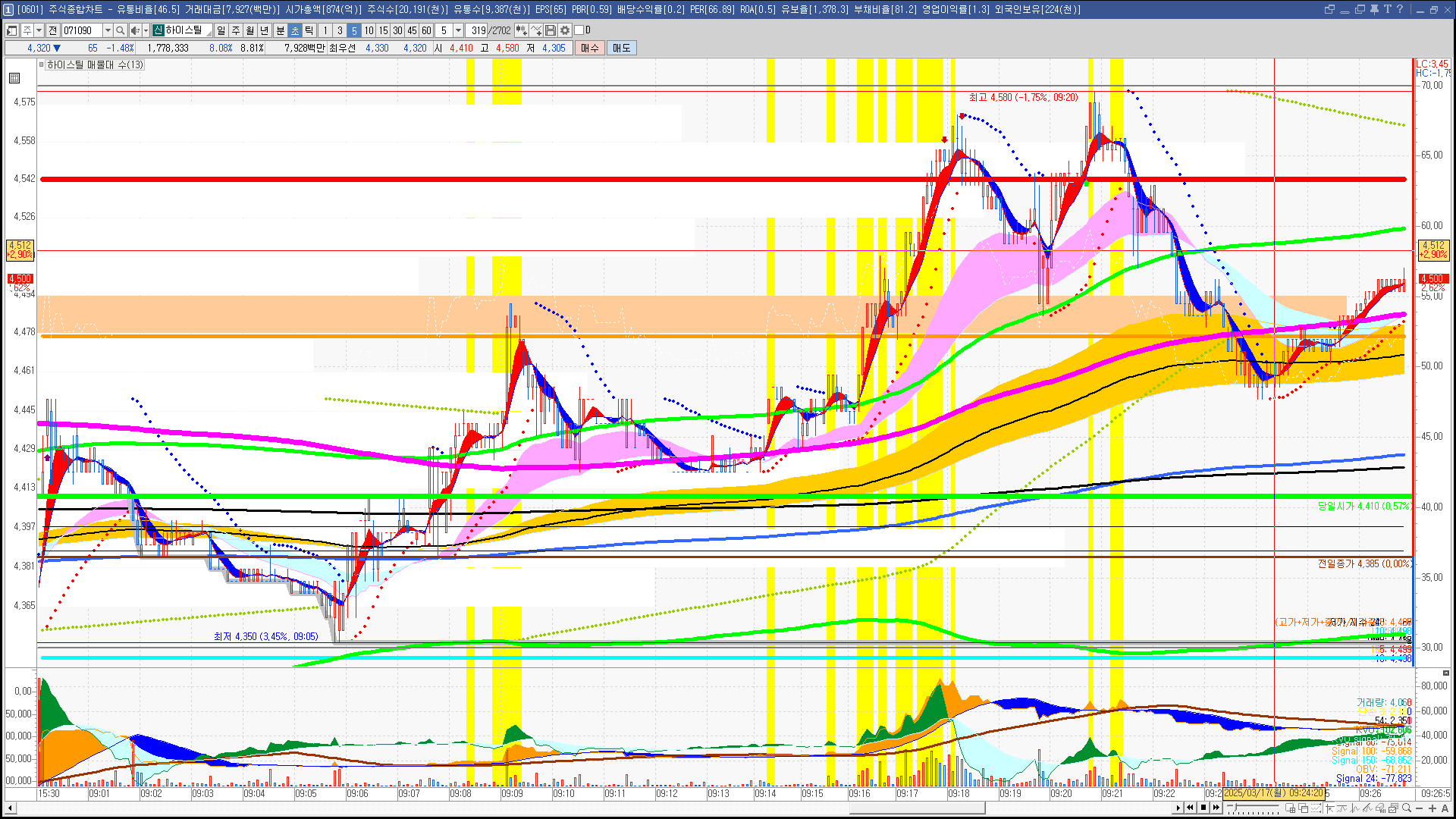Viewport: 1456px width, 819px height.
Task: Click the 매수 buy button
Action: pos(590,48)
